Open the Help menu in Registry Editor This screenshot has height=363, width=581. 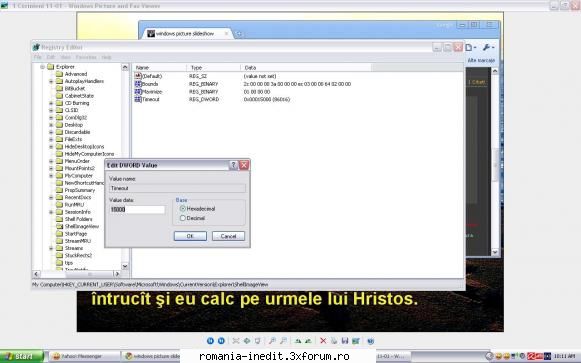click(106, 57)
